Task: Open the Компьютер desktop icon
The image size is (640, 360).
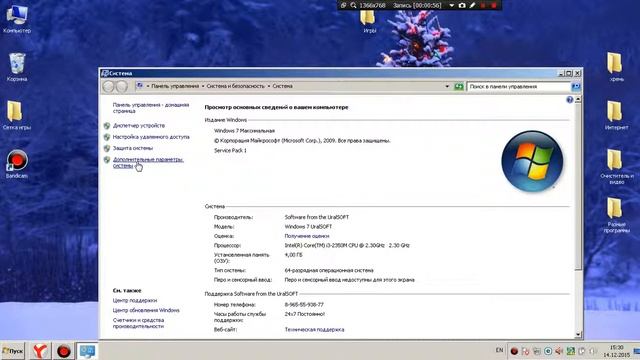Action: [x=16, y=19]
